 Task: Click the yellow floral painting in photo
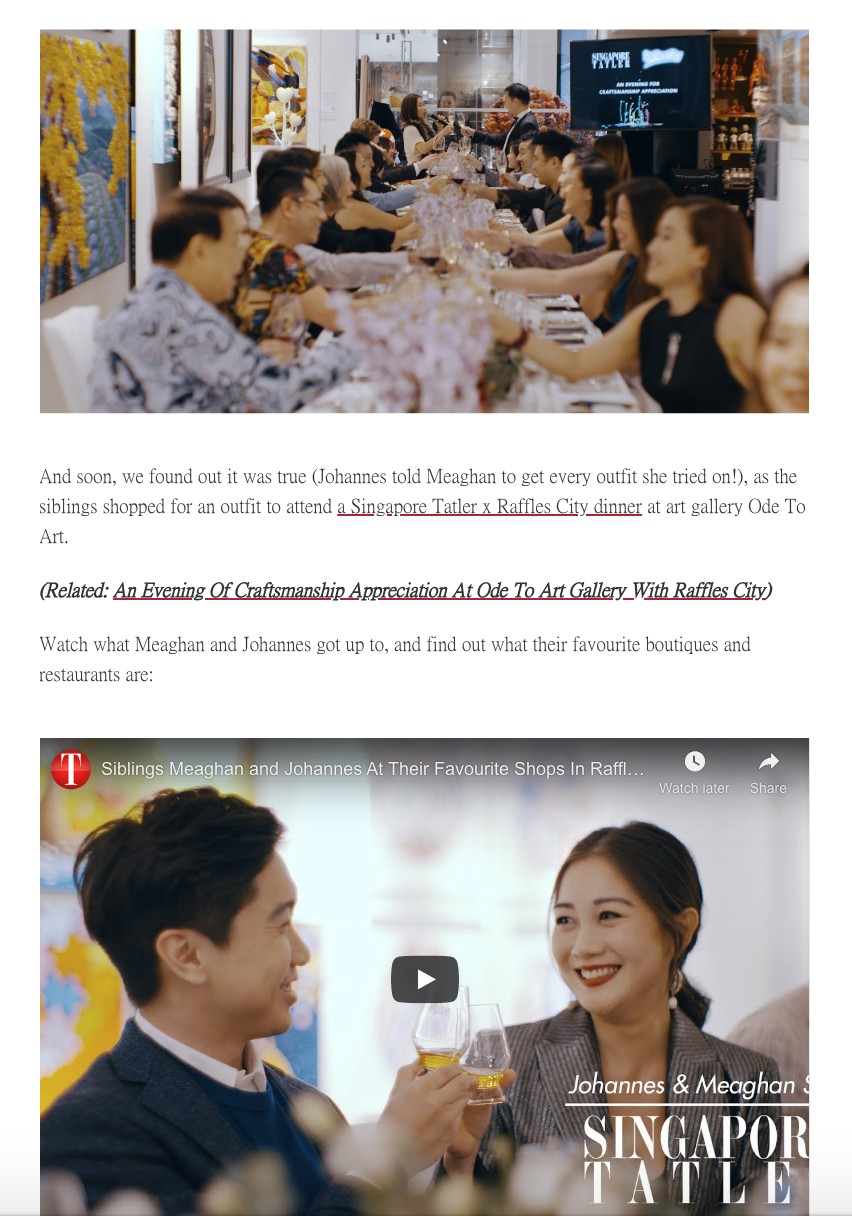(x=85, y=160)
